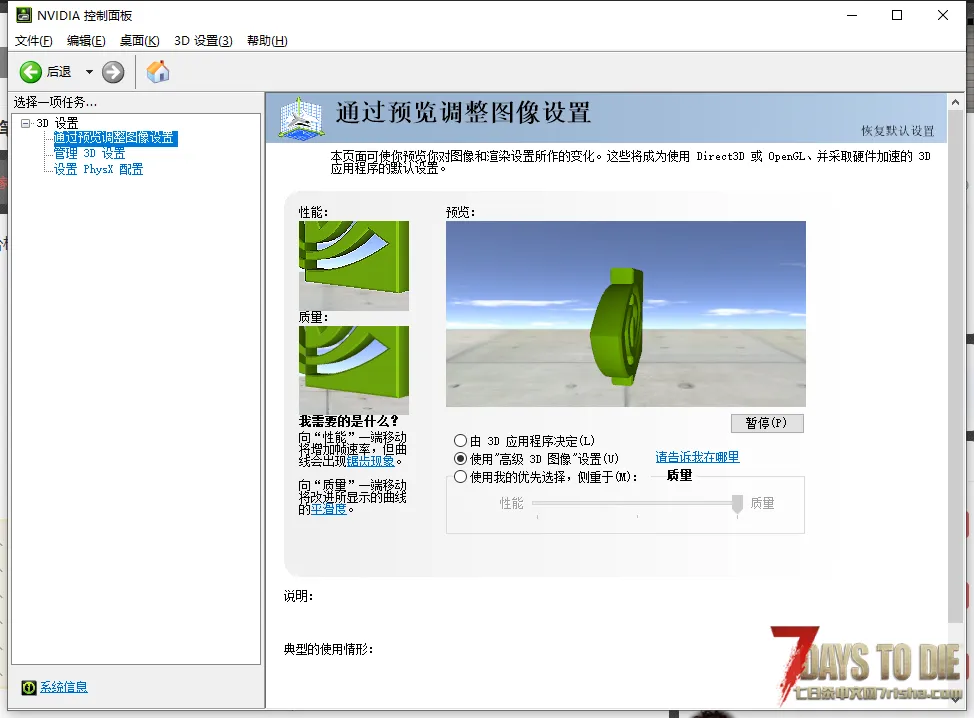This screenshot has width=974, height=718.
Task: Collapse the 3D 设置 tree node
Action: point(26,124)
